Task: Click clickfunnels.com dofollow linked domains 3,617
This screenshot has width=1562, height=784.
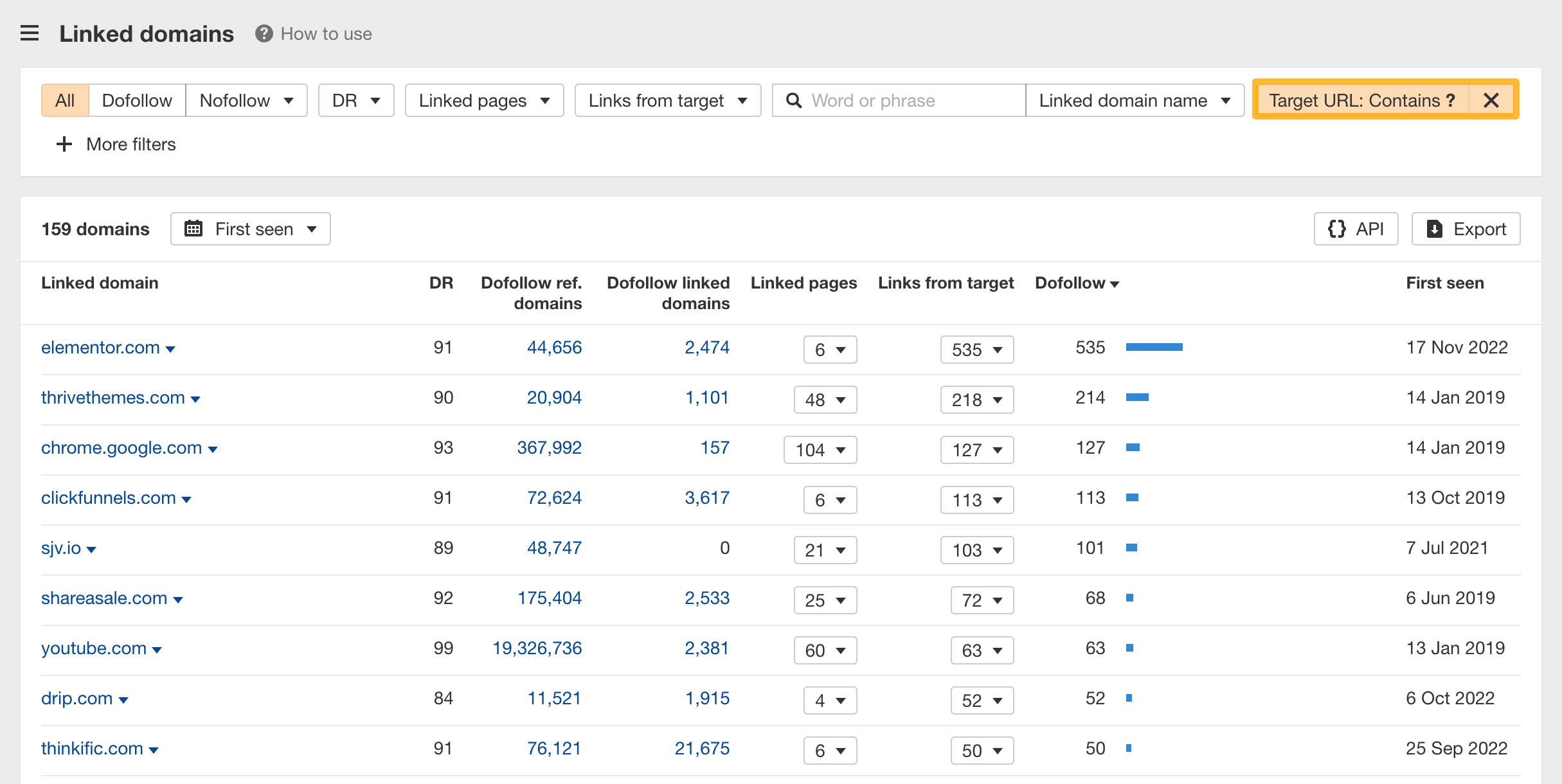Action: coord(707,498)
